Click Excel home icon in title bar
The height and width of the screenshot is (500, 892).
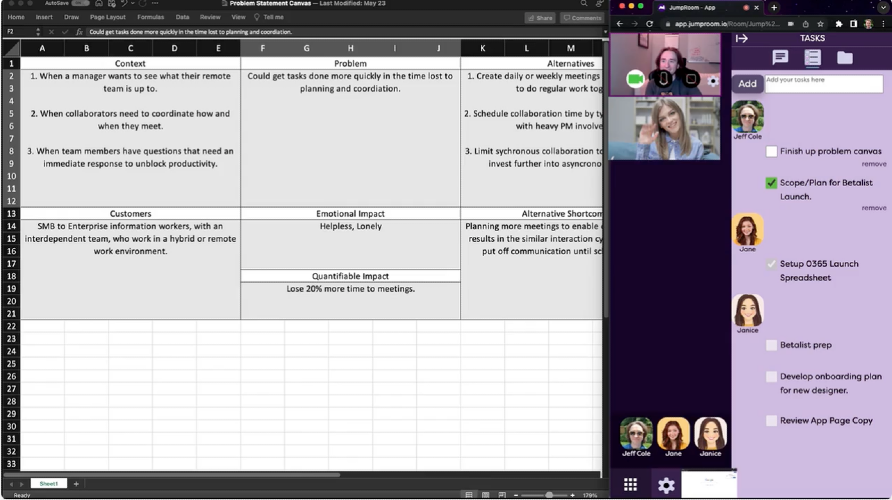point(99,3)
